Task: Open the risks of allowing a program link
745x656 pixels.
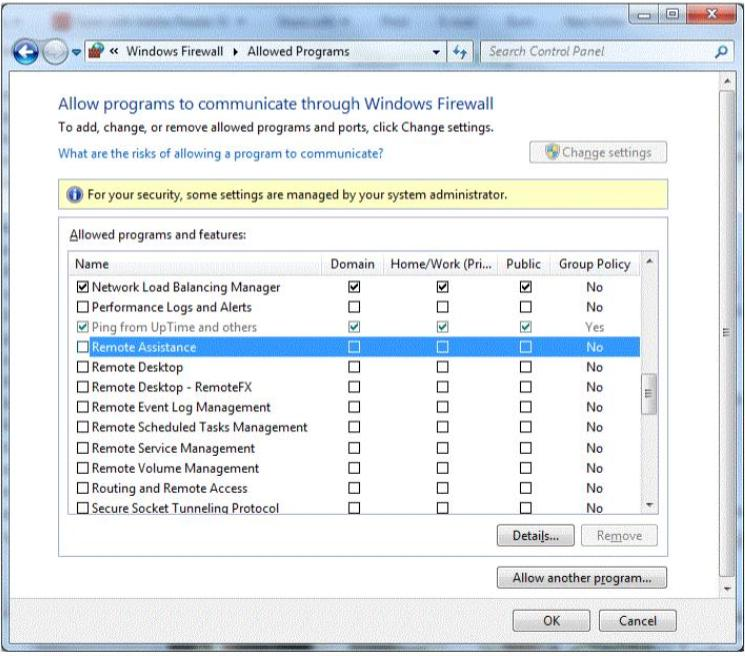Action: click(220, 153)
